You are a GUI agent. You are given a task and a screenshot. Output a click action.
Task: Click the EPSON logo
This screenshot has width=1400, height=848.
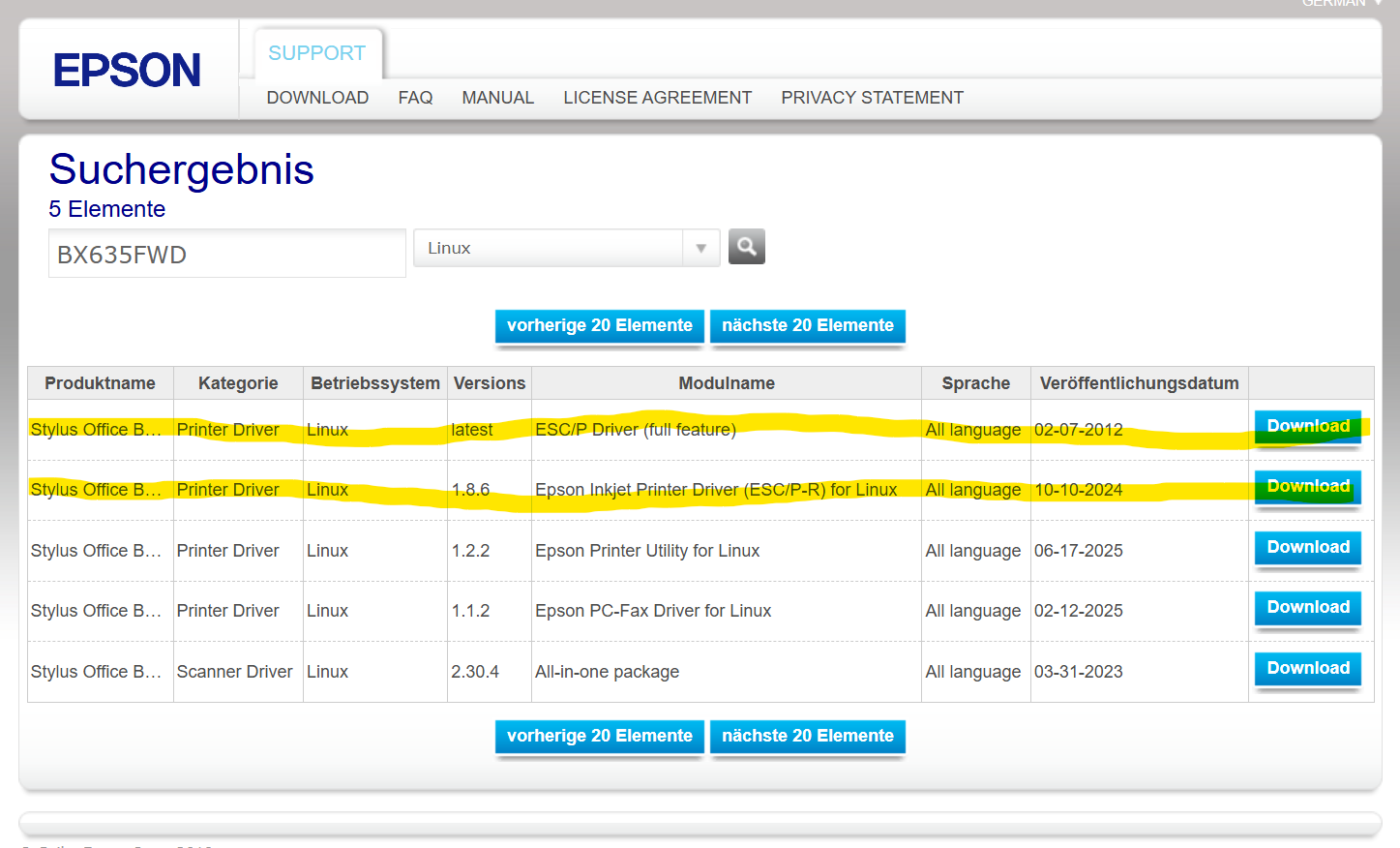[127, 71]
